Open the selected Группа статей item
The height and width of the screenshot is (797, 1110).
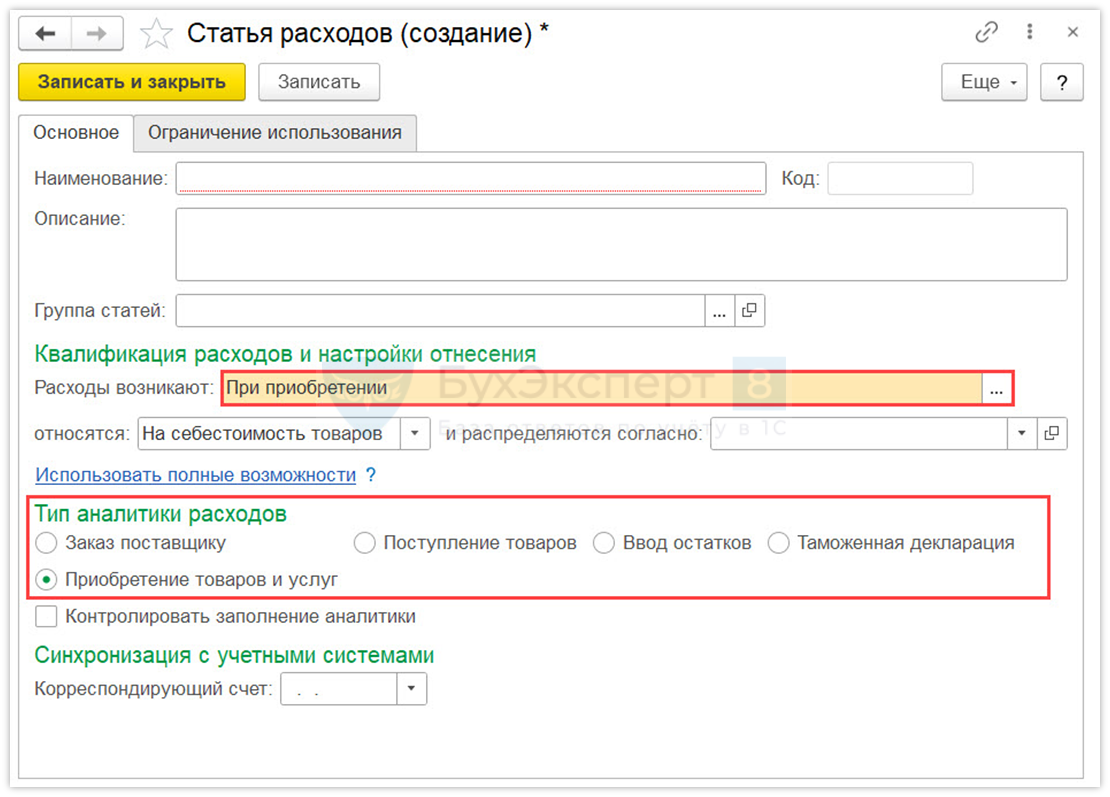point(749,311)
